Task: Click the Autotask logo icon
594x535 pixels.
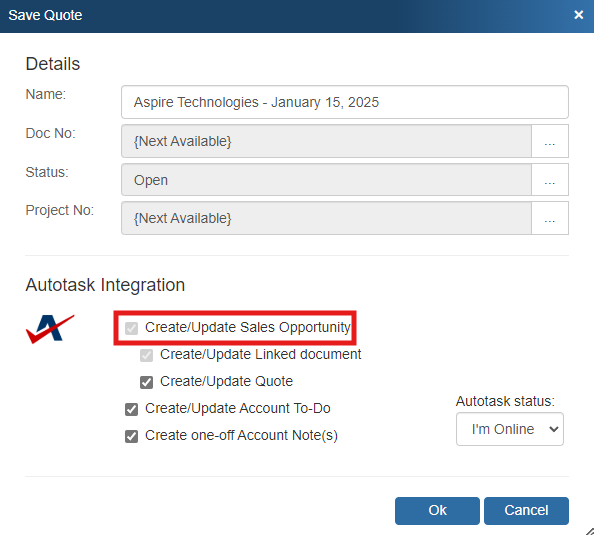Action: pos(50,329)
